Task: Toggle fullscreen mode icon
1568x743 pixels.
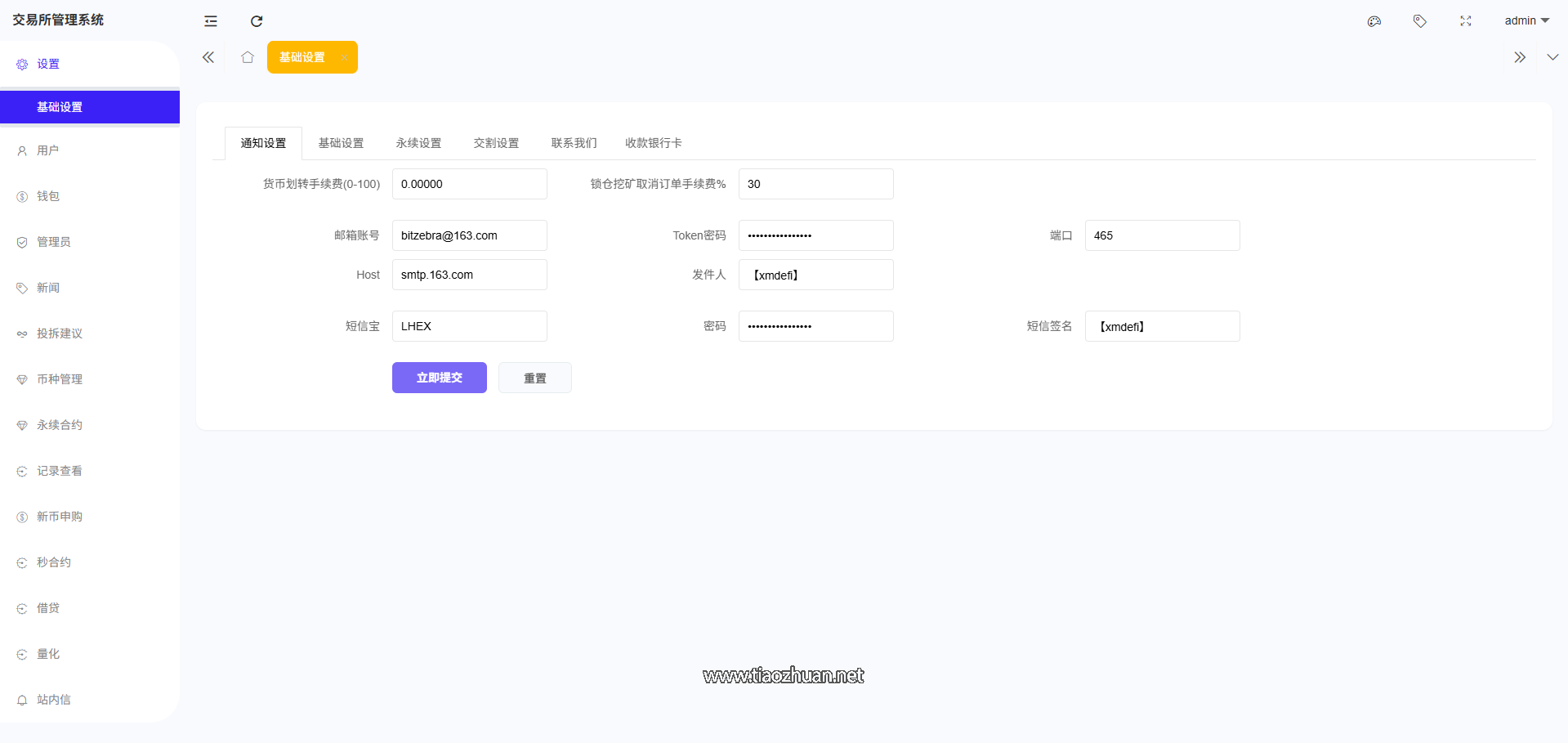Action: pos(1466,21)
